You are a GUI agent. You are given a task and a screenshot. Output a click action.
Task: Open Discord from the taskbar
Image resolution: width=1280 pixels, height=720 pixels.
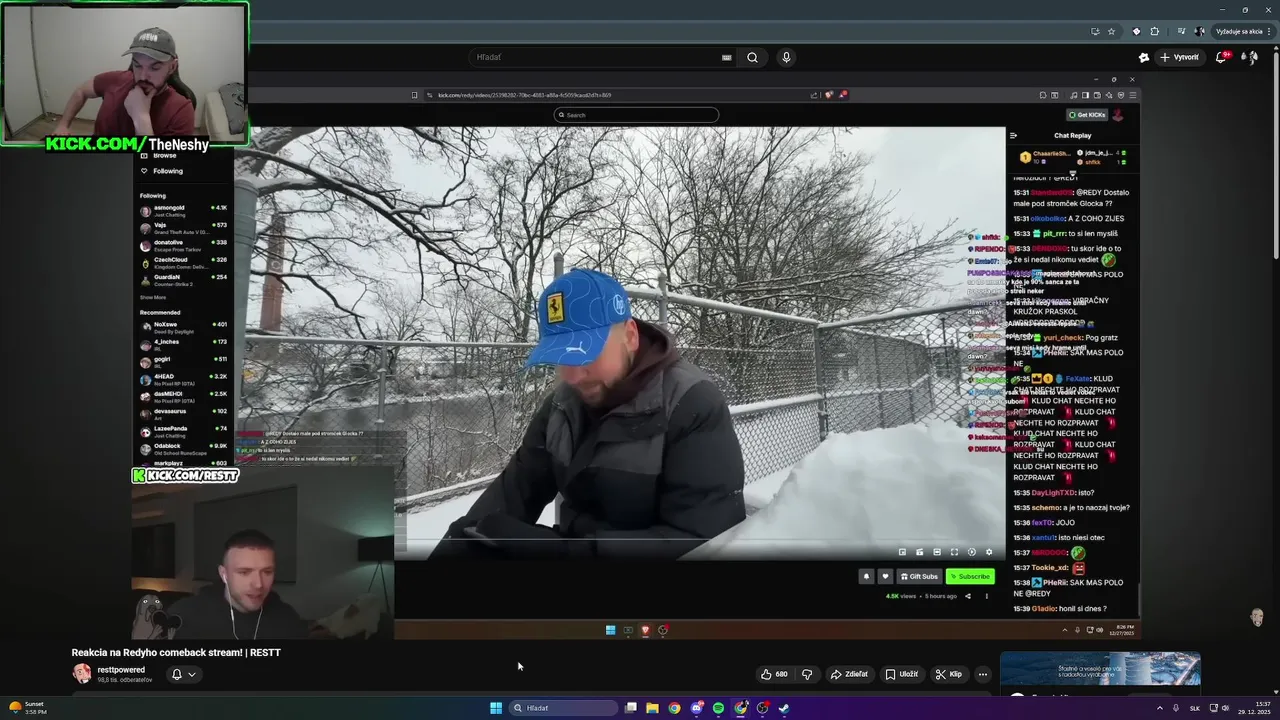tap(697, 708)
